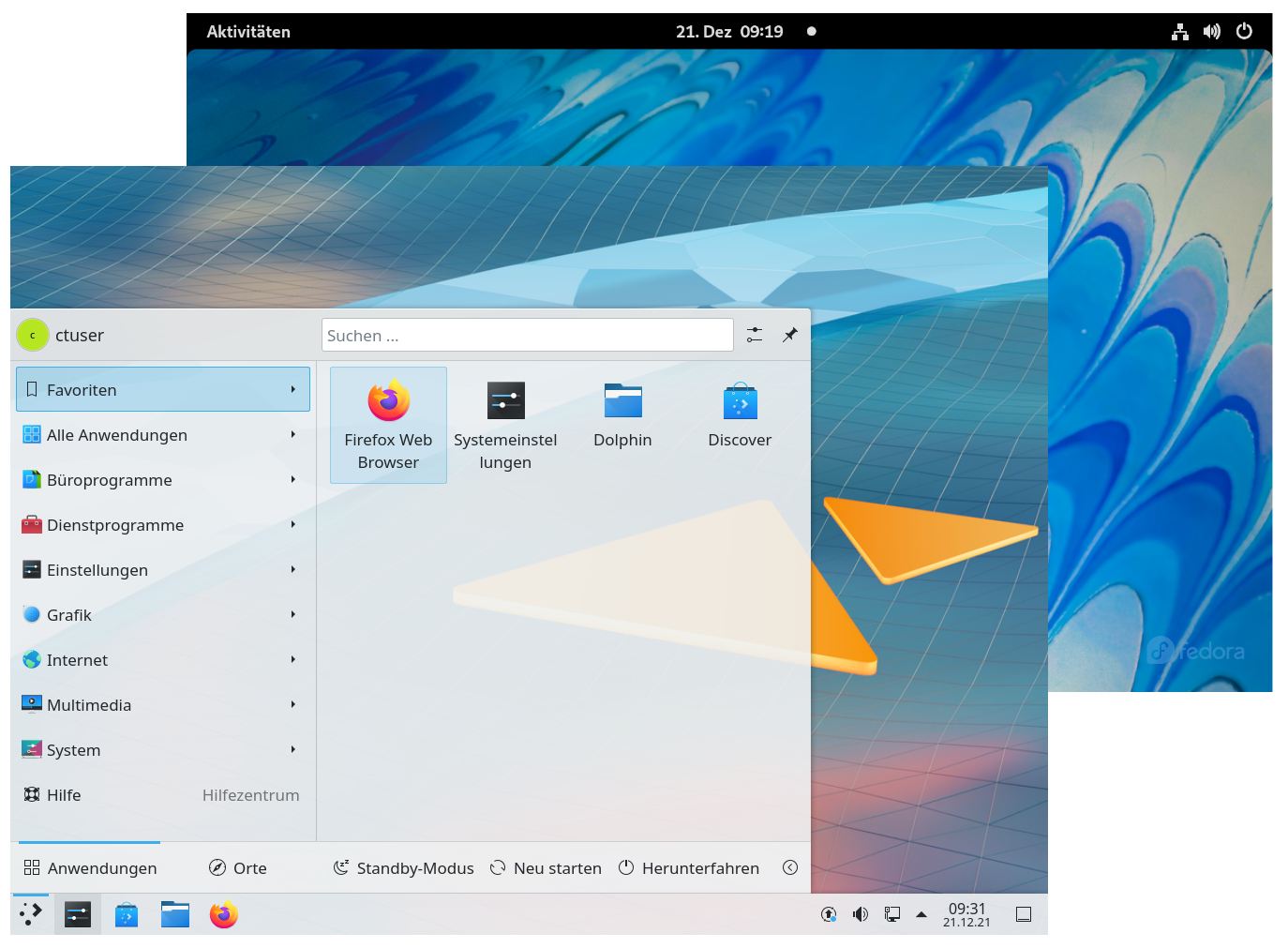Open Dolphin file manager in favorites
This screenshot has height=948, width=1288.
point(622,415)
